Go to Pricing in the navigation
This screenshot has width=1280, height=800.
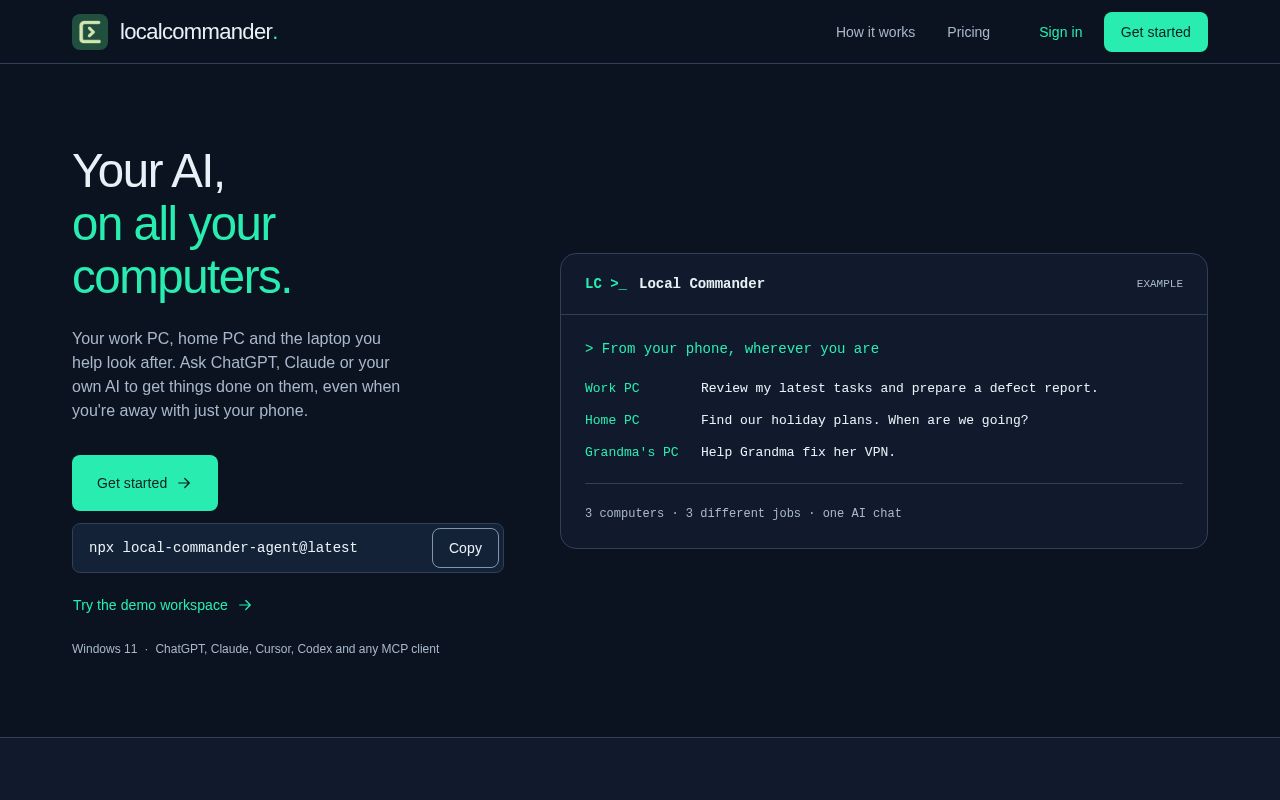[968, 32]
